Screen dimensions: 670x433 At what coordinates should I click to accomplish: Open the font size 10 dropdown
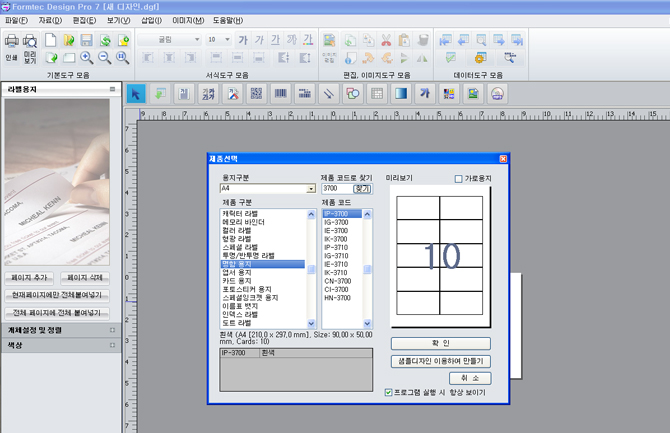227,40
